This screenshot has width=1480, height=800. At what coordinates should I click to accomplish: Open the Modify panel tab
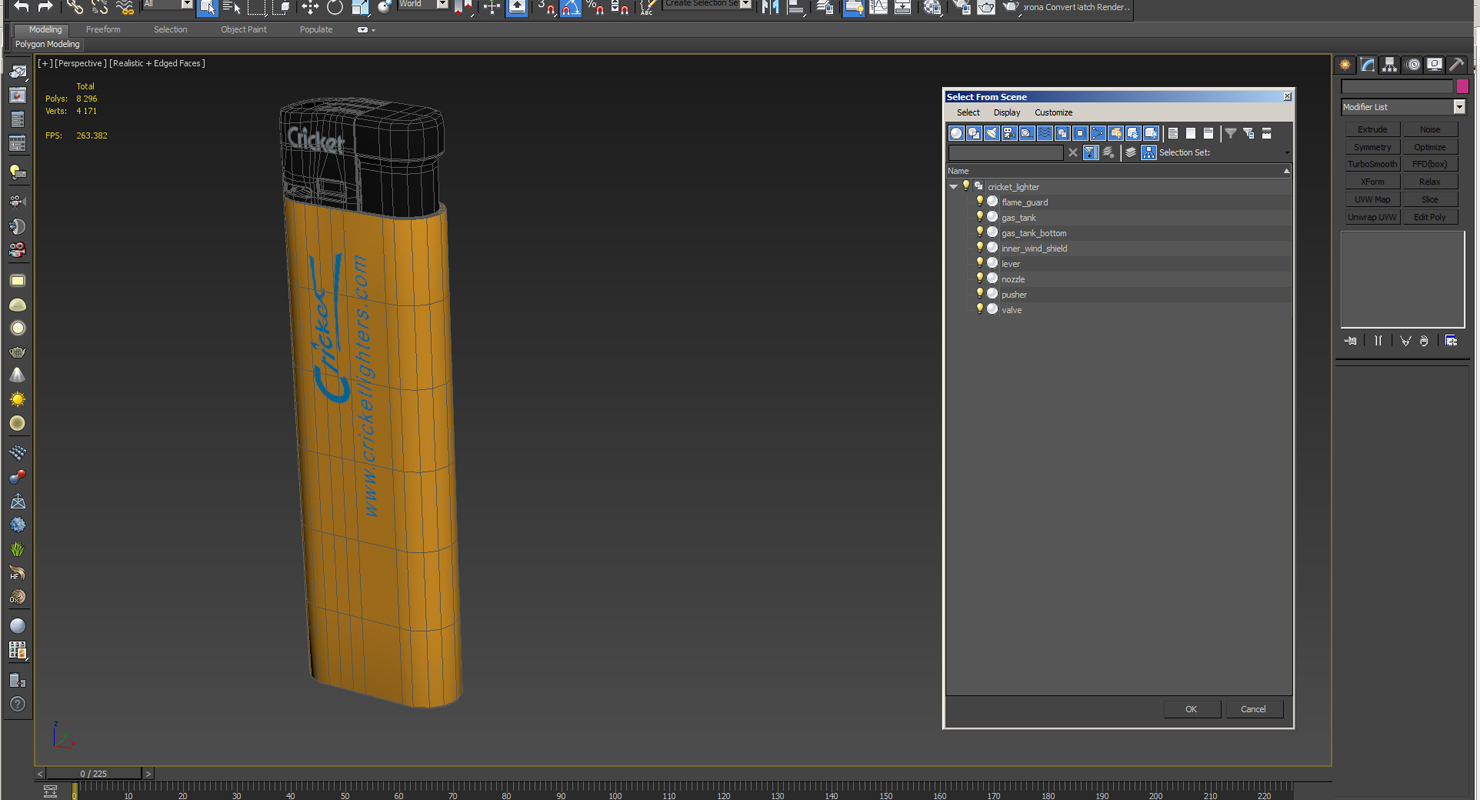click(x=1367, y=64)
